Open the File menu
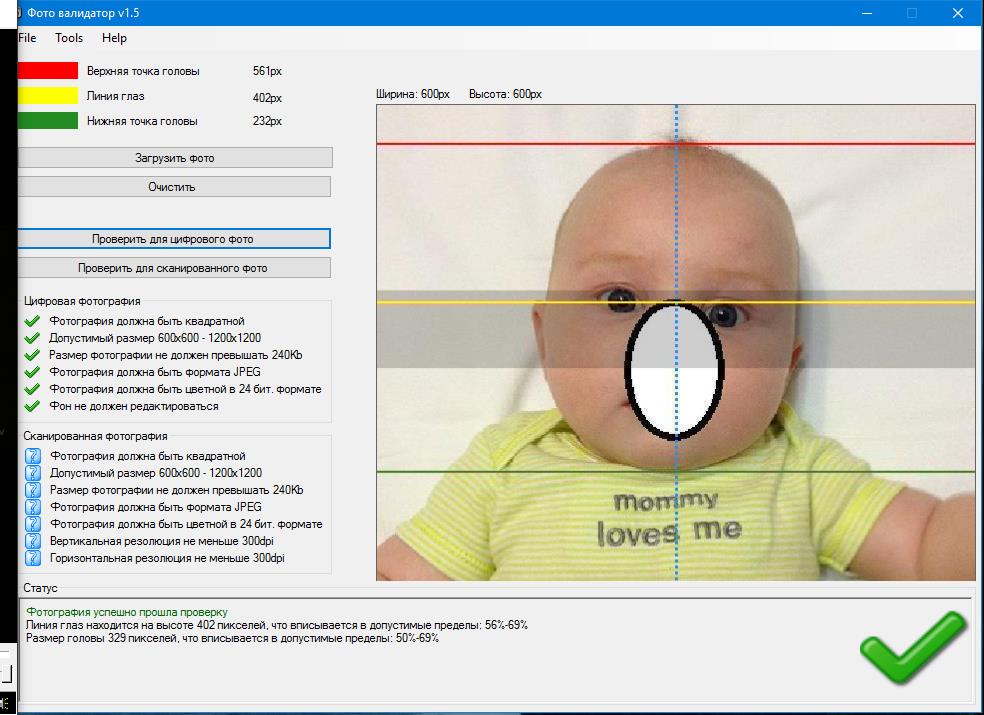The width and height of the screenshot is (984, 715). click(x=27, y=38)
